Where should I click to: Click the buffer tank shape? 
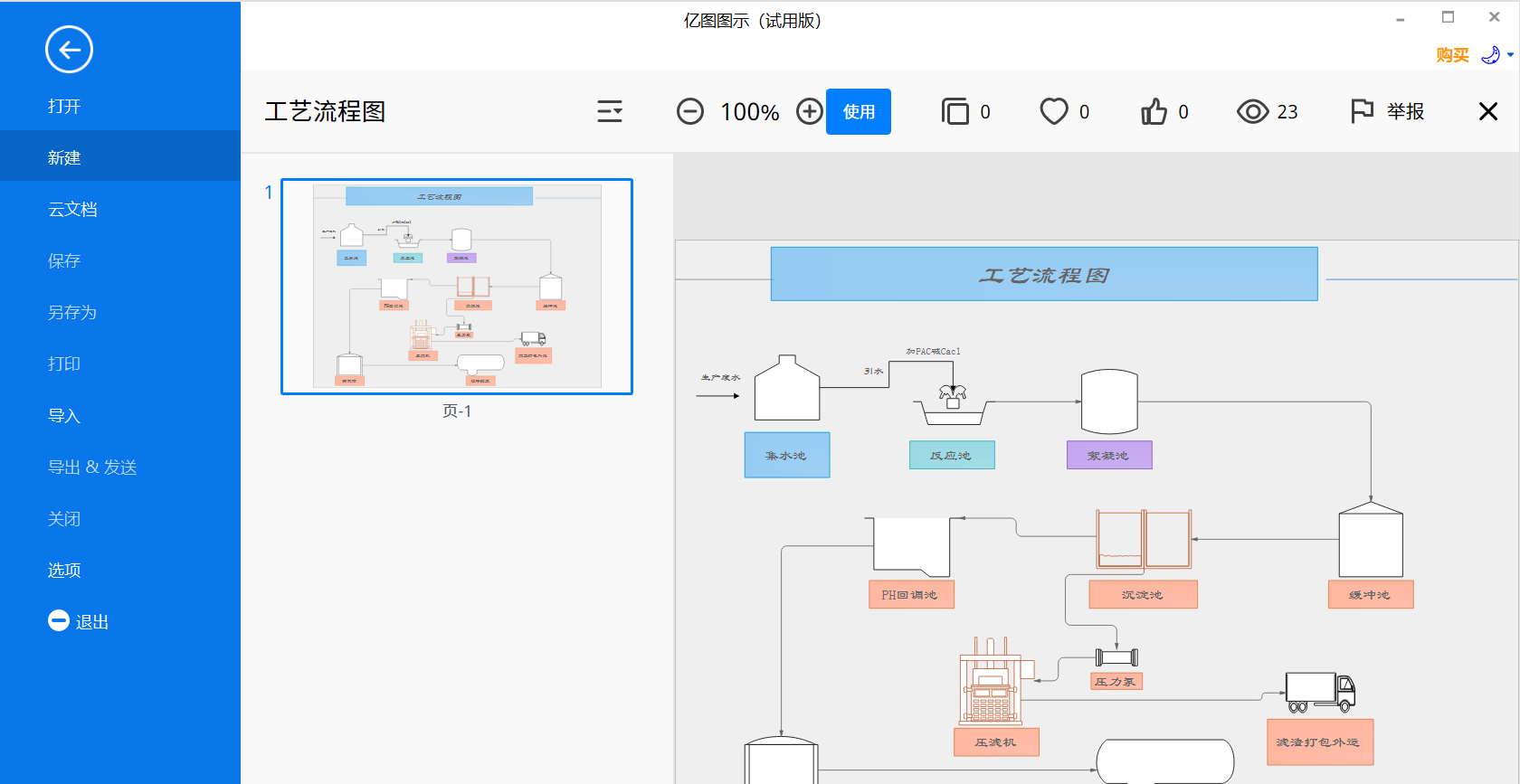1371,540
